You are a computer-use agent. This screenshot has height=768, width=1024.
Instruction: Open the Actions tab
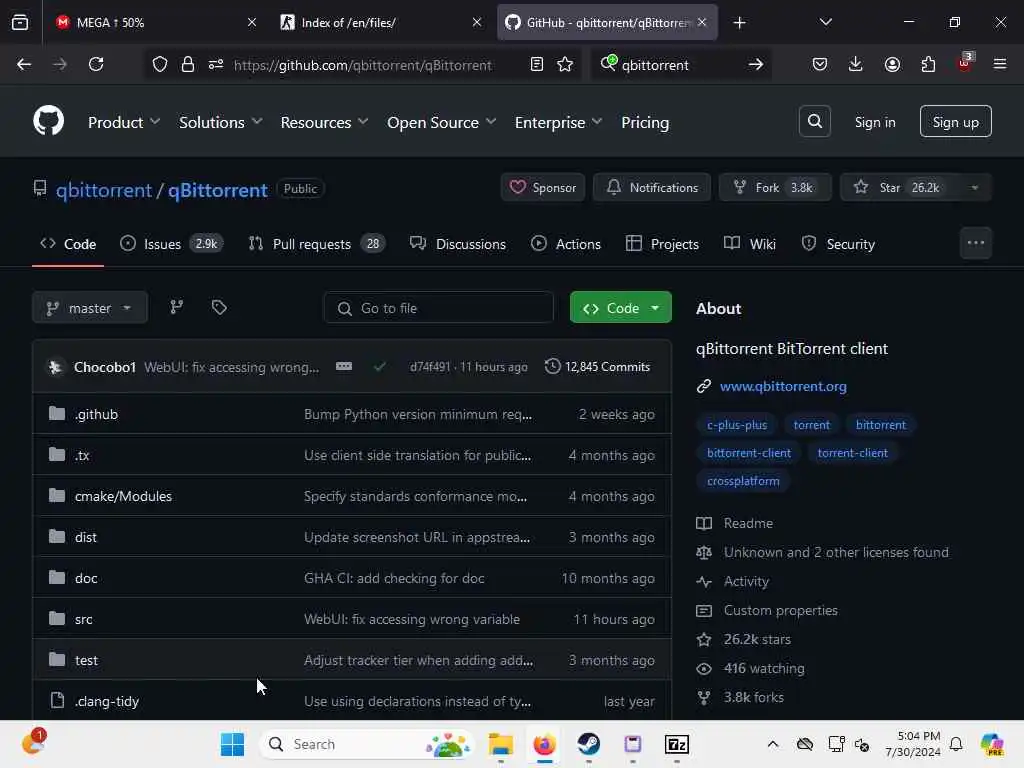(x=566, y=244)
